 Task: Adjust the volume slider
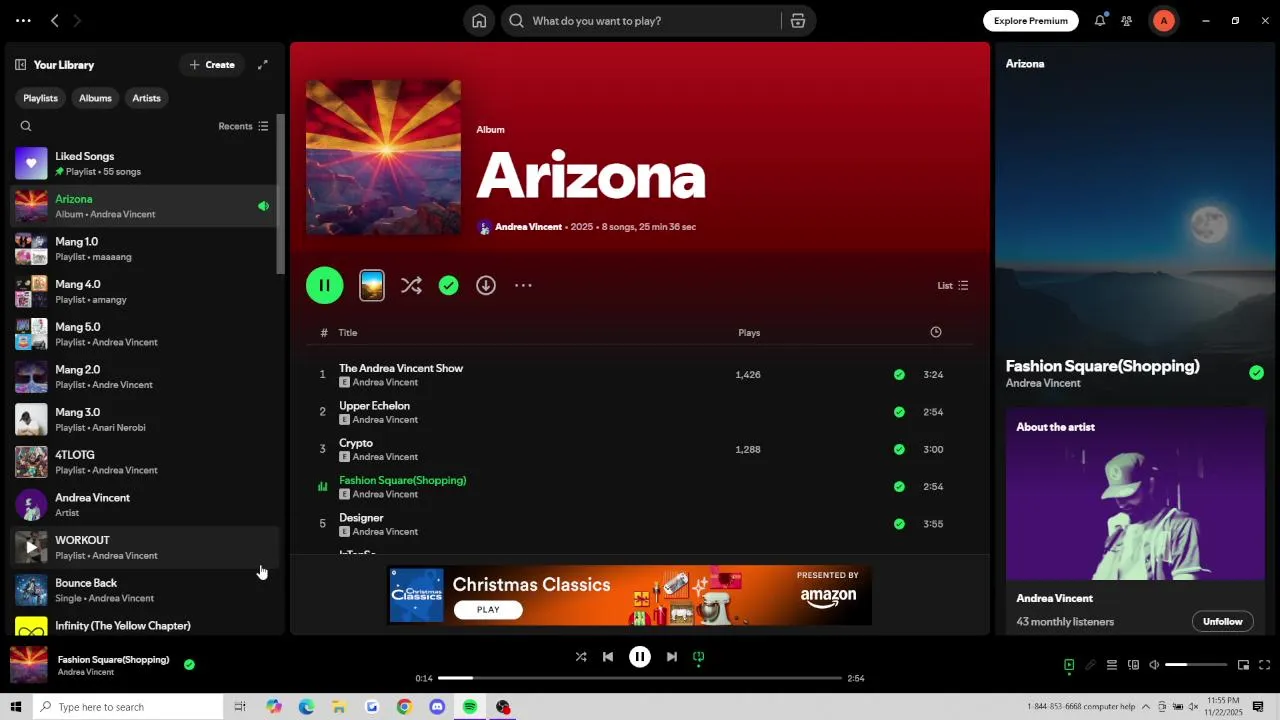pyautogui.click(x=1196, y=665)
